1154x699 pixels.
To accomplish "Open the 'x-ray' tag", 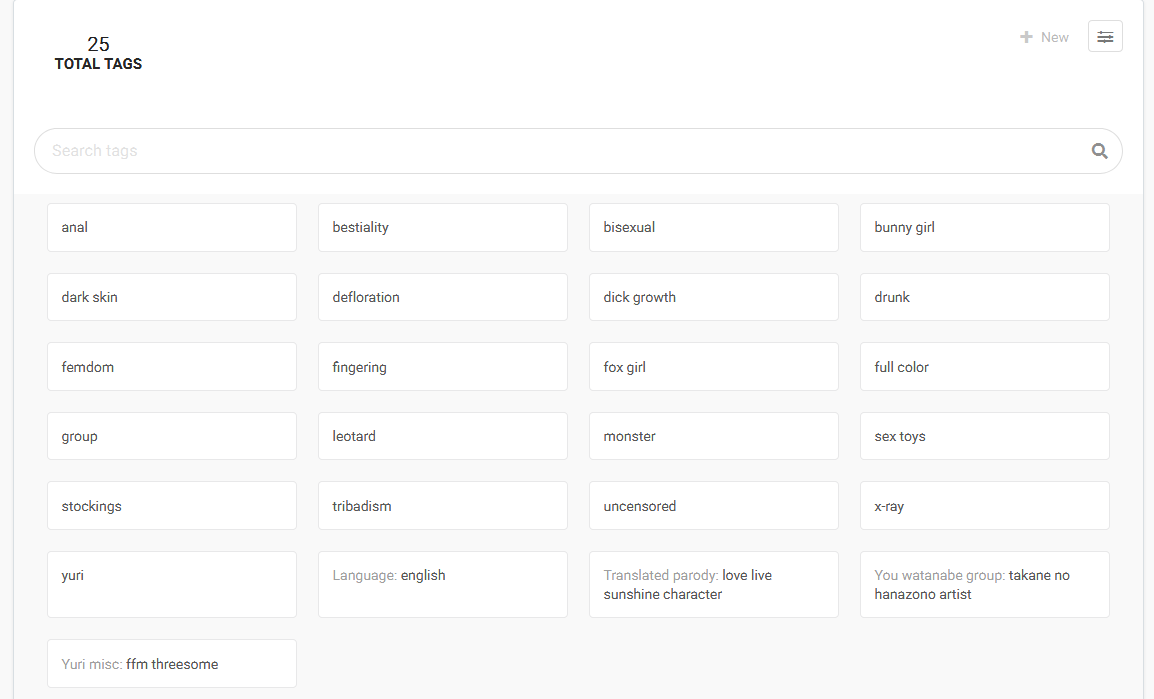I will pyautogui.click(x=984, y=505).
